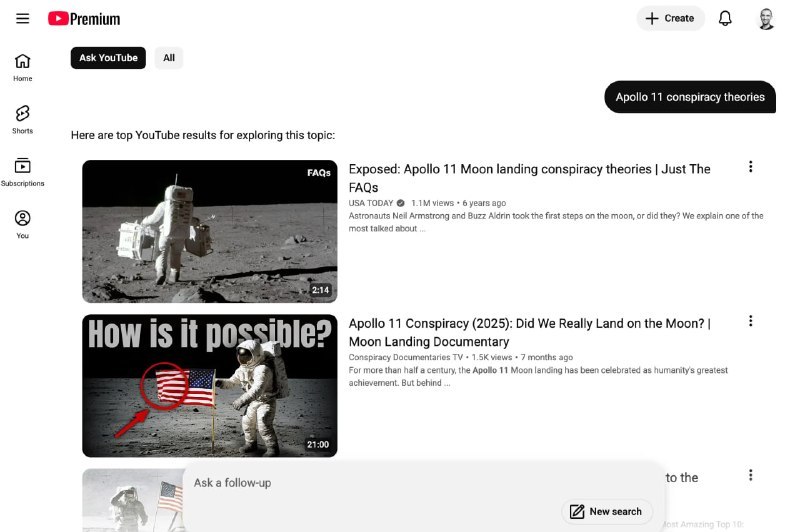Visit Conspiracy Documentaries TV channel
The image size is (800, 532).
406,357
